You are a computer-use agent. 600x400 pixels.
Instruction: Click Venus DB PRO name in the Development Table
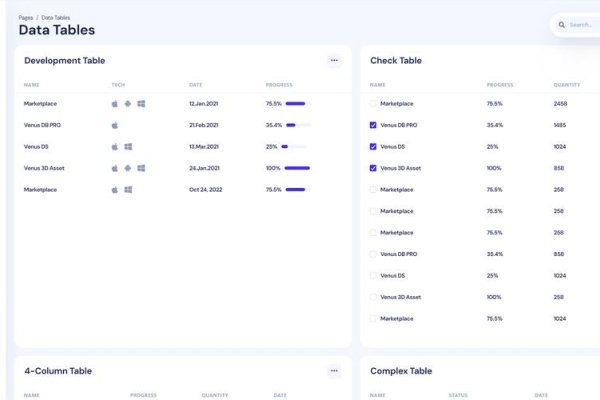tap(43, 125)
